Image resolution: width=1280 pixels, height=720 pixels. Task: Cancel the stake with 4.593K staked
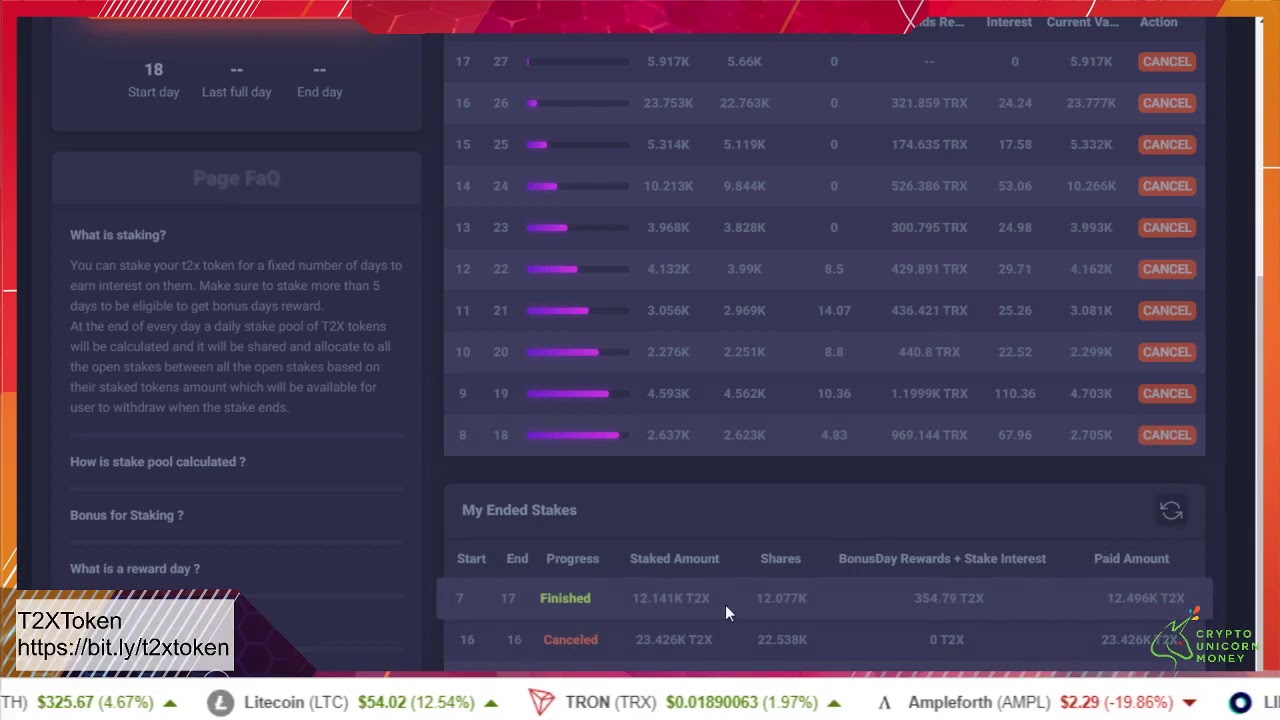click(x=1167, y=394)
